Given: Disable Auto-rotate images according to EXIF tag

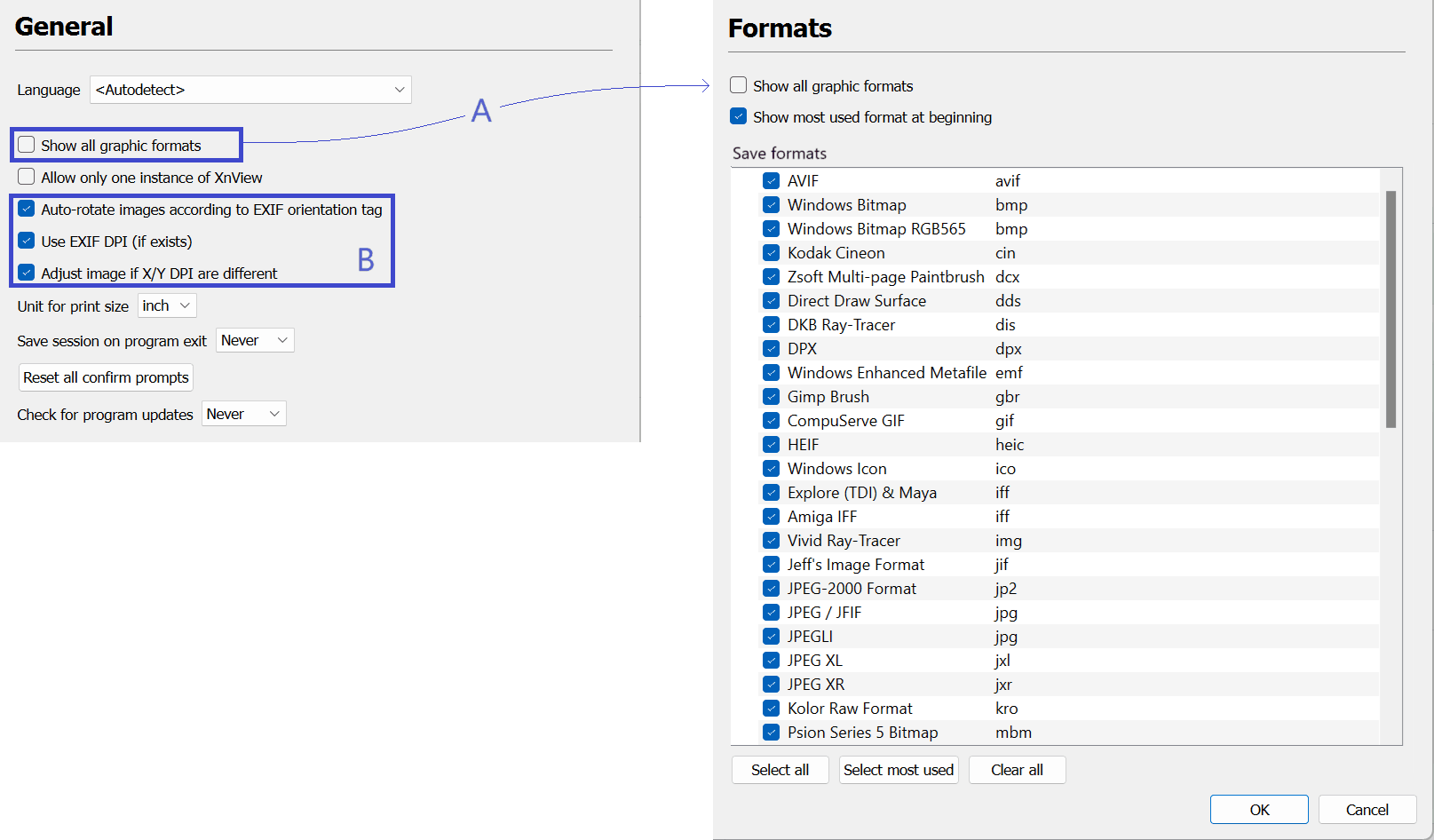Looking at the screenshot, I should [27, 209].
